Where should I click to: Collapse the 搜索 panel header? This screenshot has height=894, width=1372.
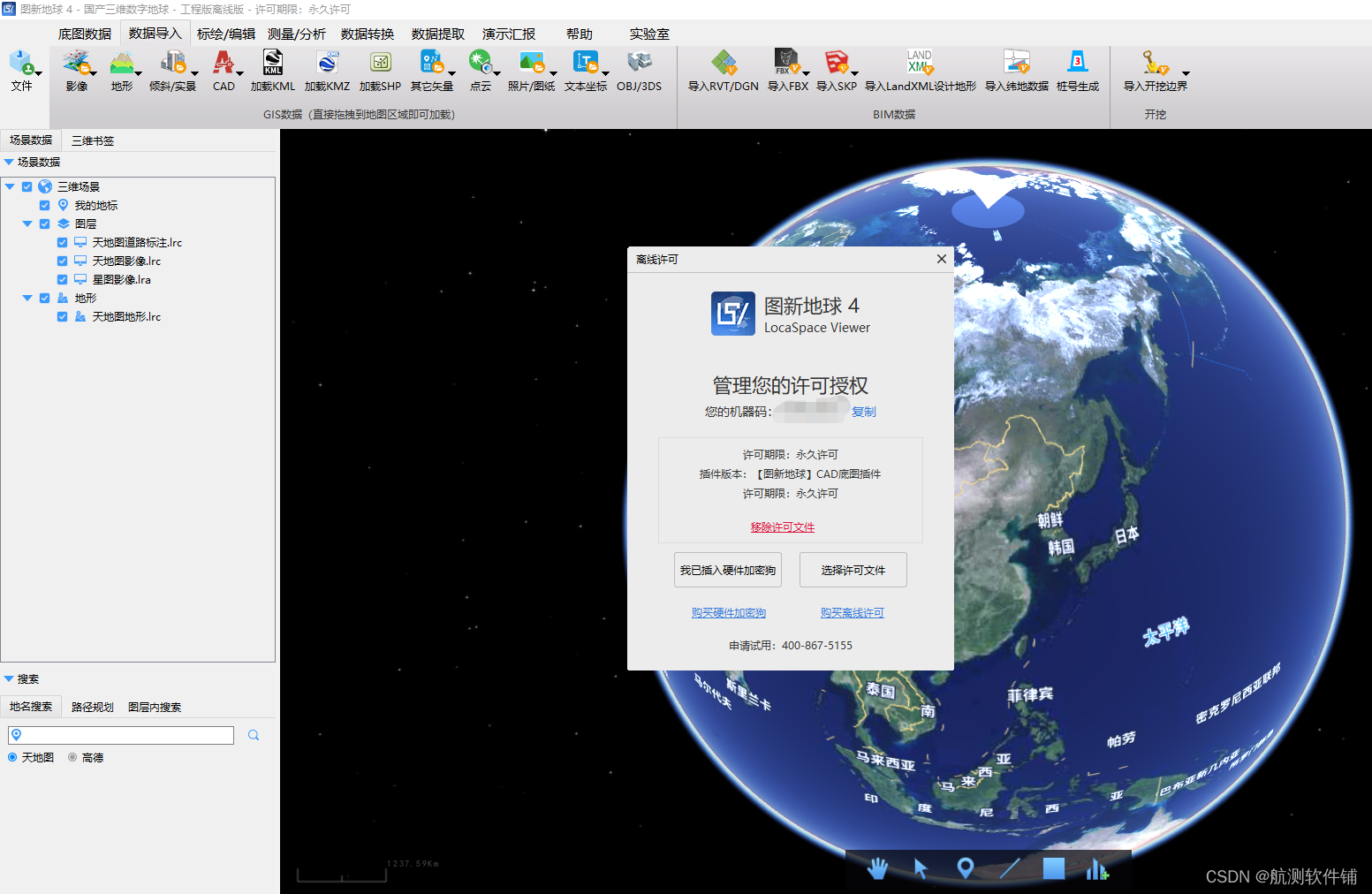pos(9,678)
